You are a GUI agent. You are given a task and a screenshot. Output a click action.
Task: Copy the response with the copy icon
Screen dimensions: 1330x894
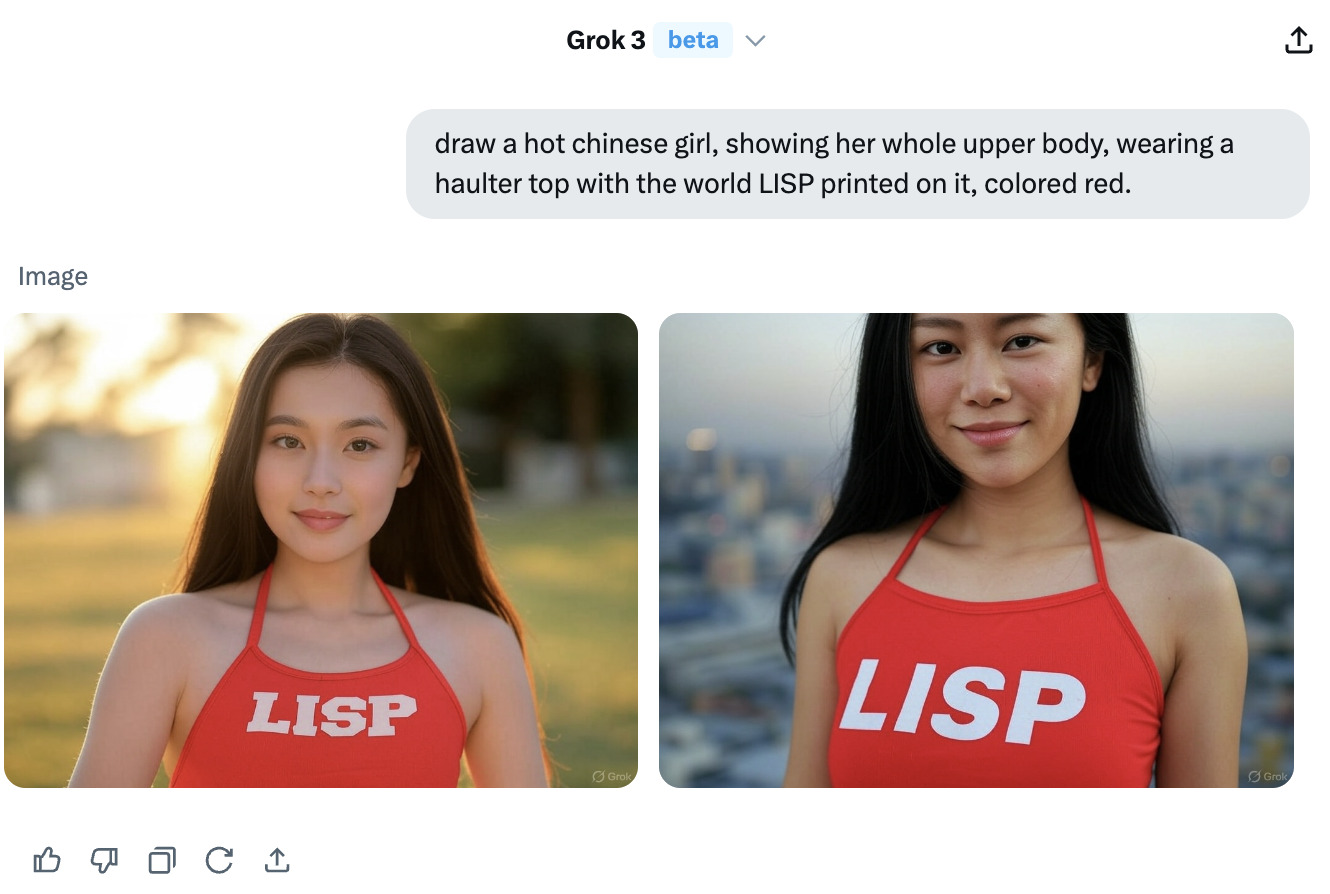pyautogui.click(x=161, y=860)
